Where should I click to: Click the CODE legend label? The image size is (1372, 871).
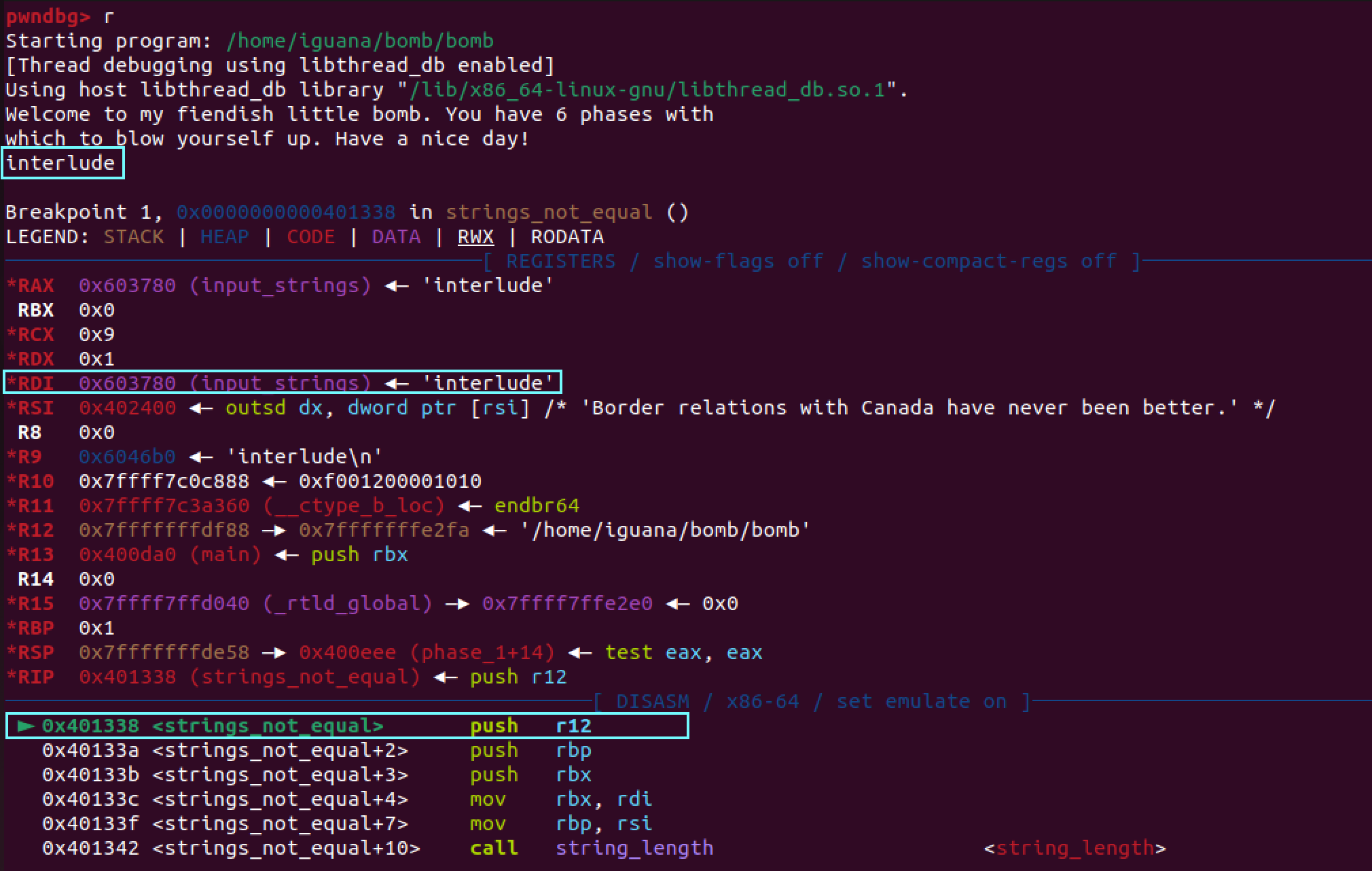coord(310,237)
